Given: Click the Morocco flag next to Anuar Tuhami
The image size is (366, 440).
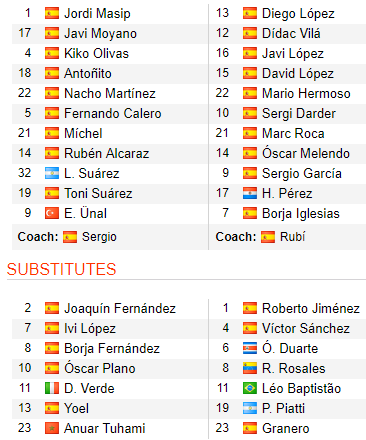Looking at the screenshot, I should pyautogui.click(x=52, y=428).
